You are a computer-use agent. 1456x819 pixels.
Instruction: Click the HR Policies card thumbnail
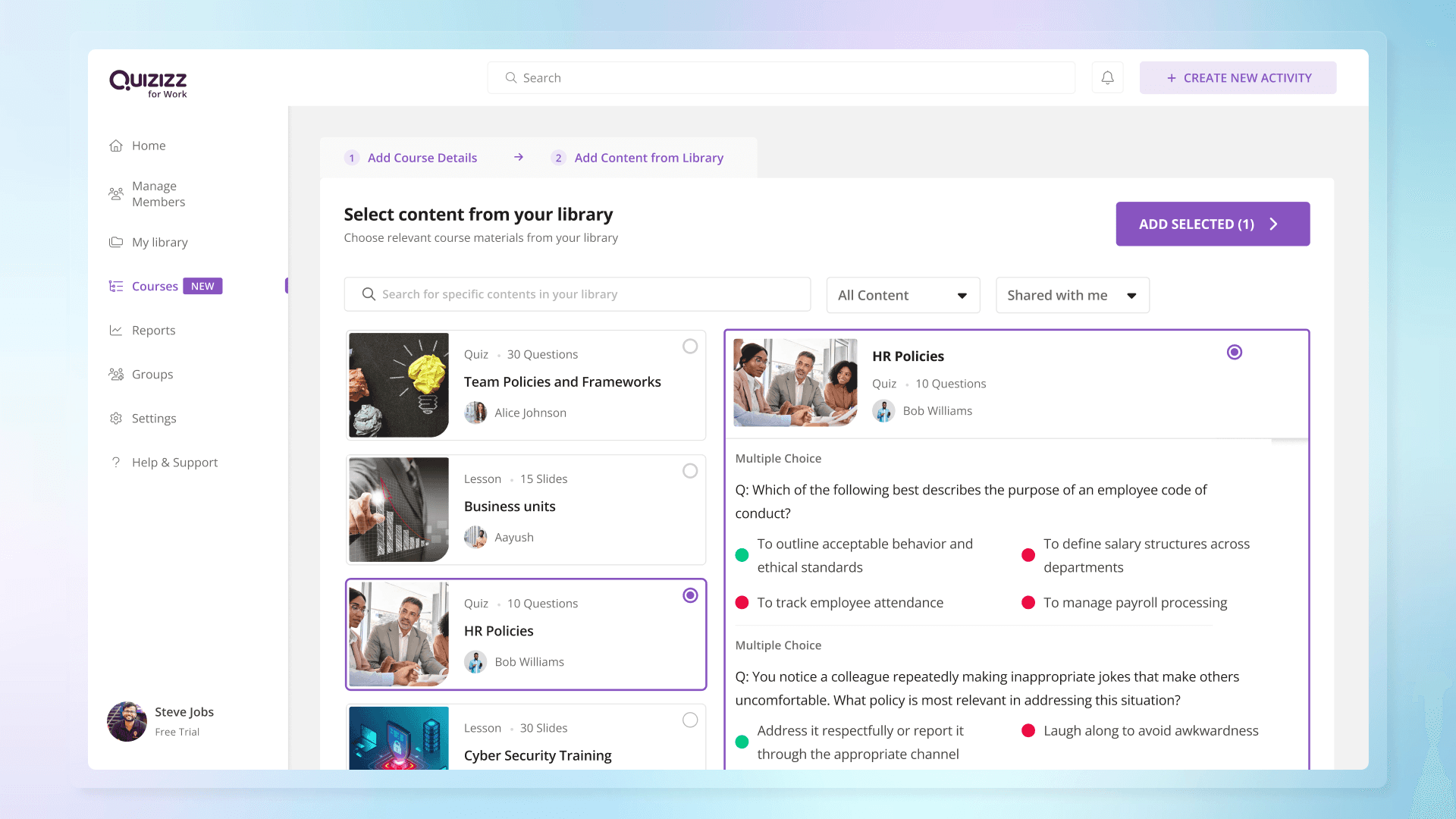coord(399,634)
